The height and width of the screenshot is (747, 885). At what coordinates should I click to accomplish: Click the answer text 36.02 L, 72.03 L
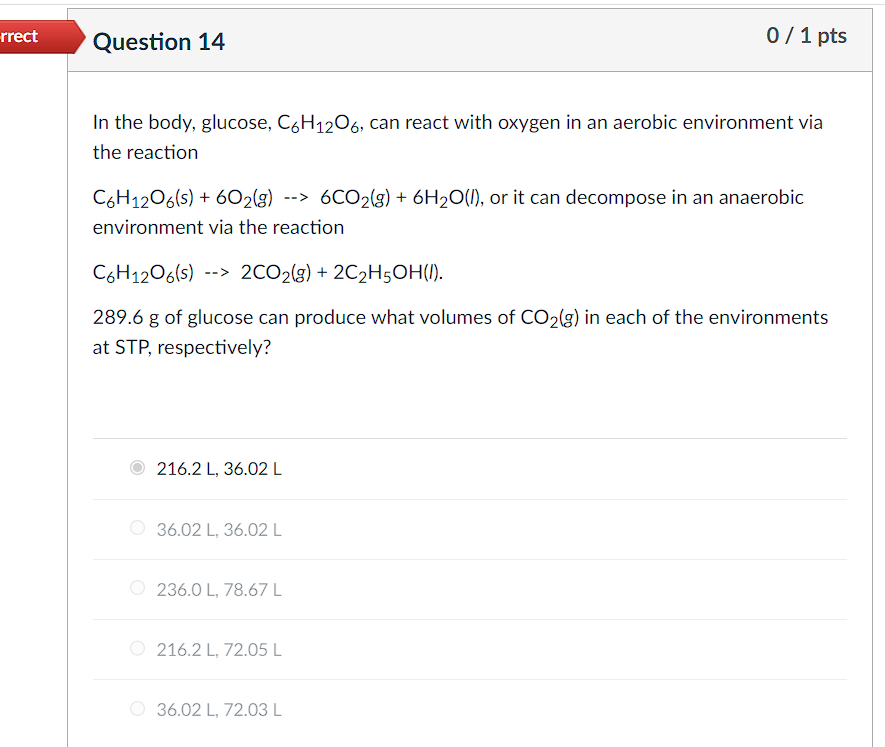tap(218, 709)
